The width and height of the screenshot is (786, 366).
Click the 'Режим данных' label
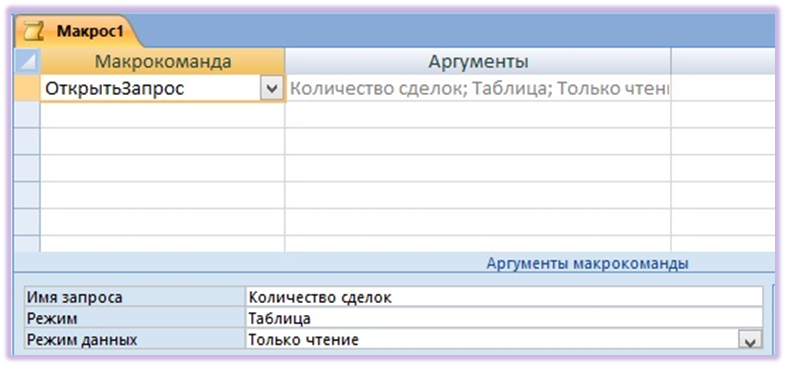coord(82,339)
